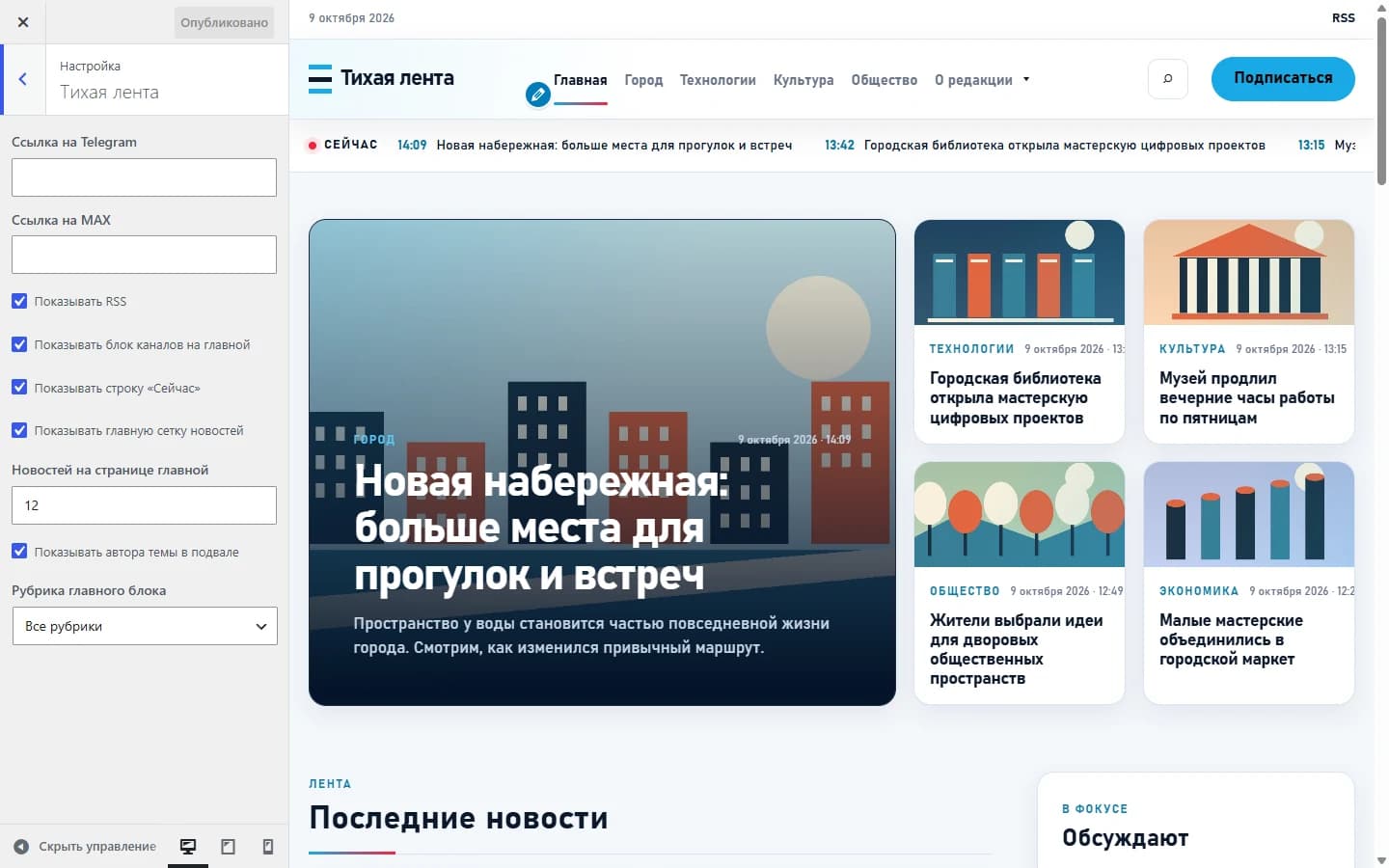This screenshot has width=1389, height=868.
Task: Open Город menu item
Action: (643, 80)
